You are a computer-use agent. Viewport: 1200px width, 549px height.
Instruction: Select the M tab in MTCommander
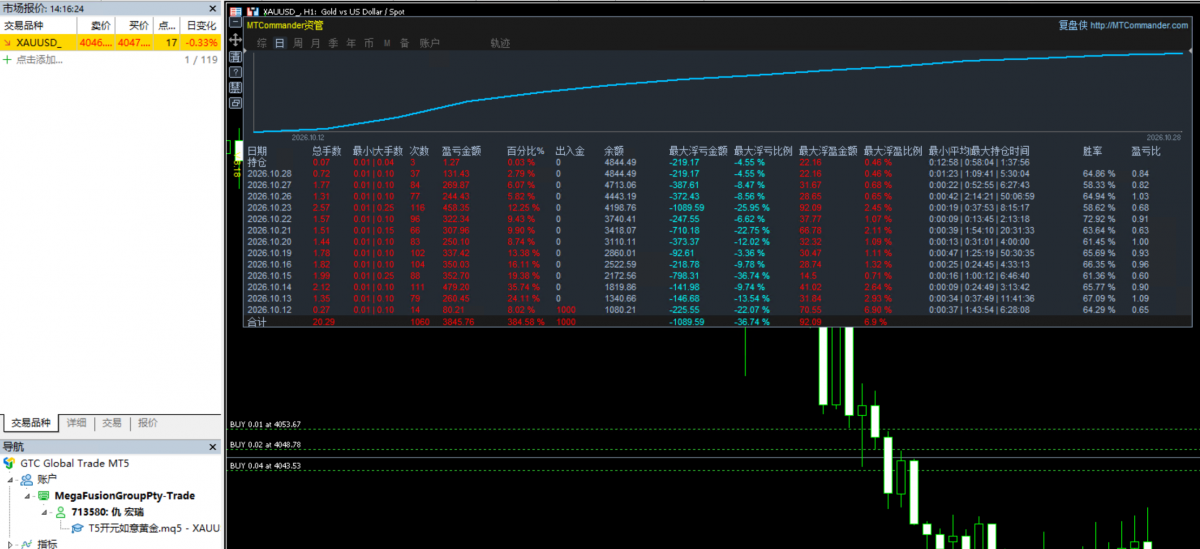pos(387,43)
